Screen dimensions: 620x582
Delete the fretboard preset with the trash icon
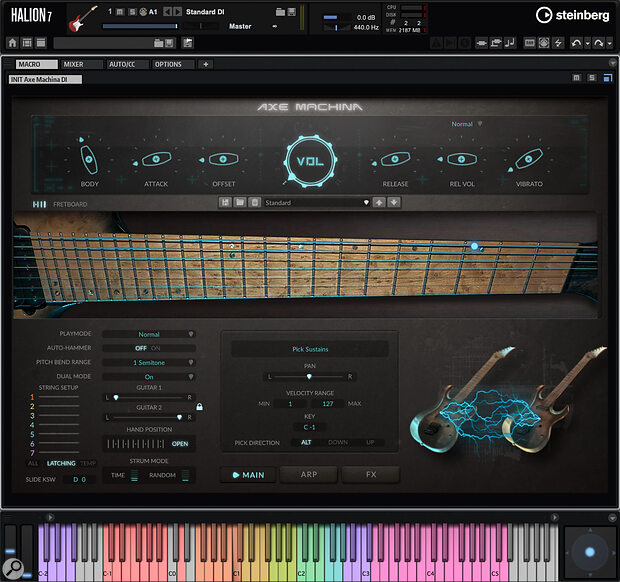click(255, 202)
